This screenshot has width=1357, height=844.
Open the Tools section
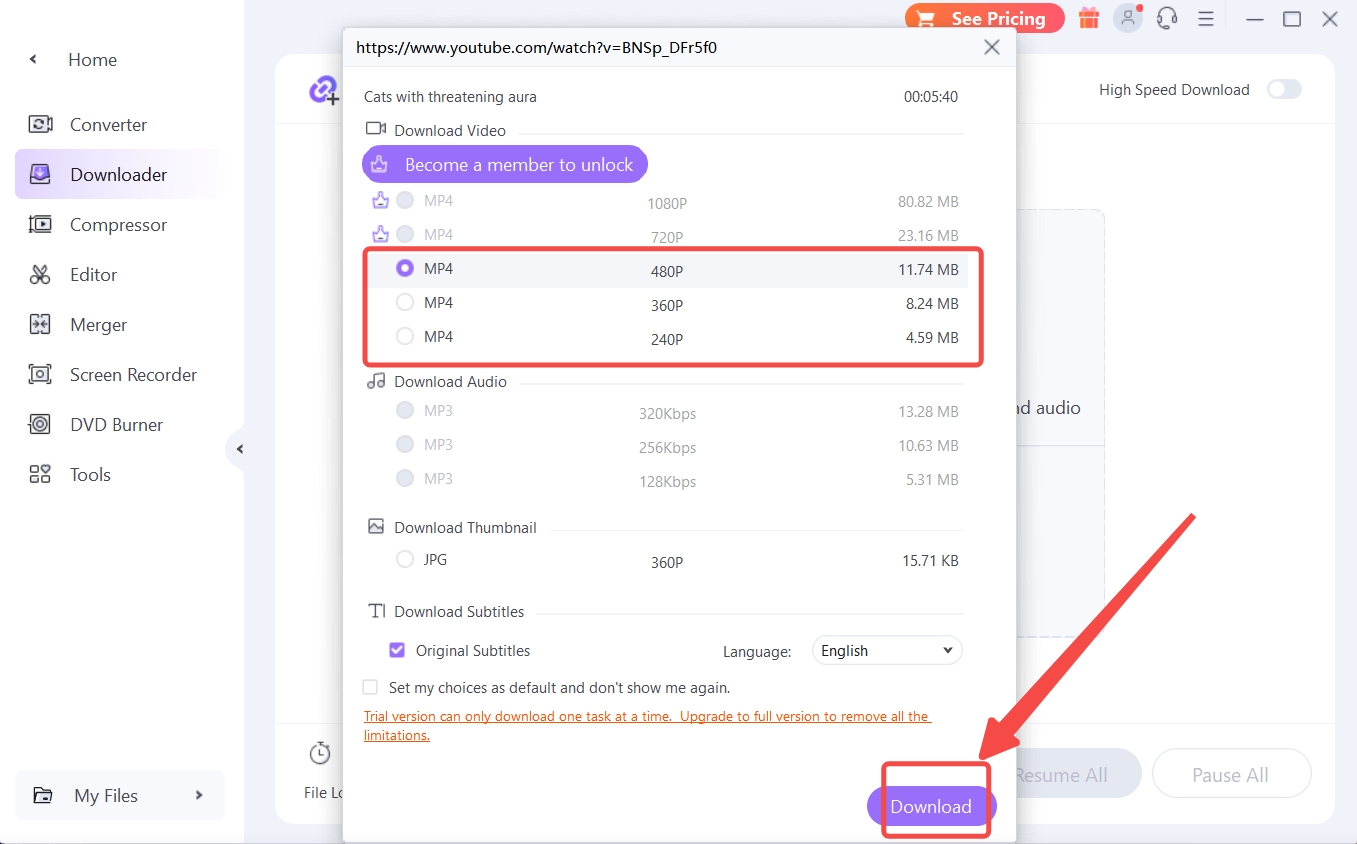(90, 475)
